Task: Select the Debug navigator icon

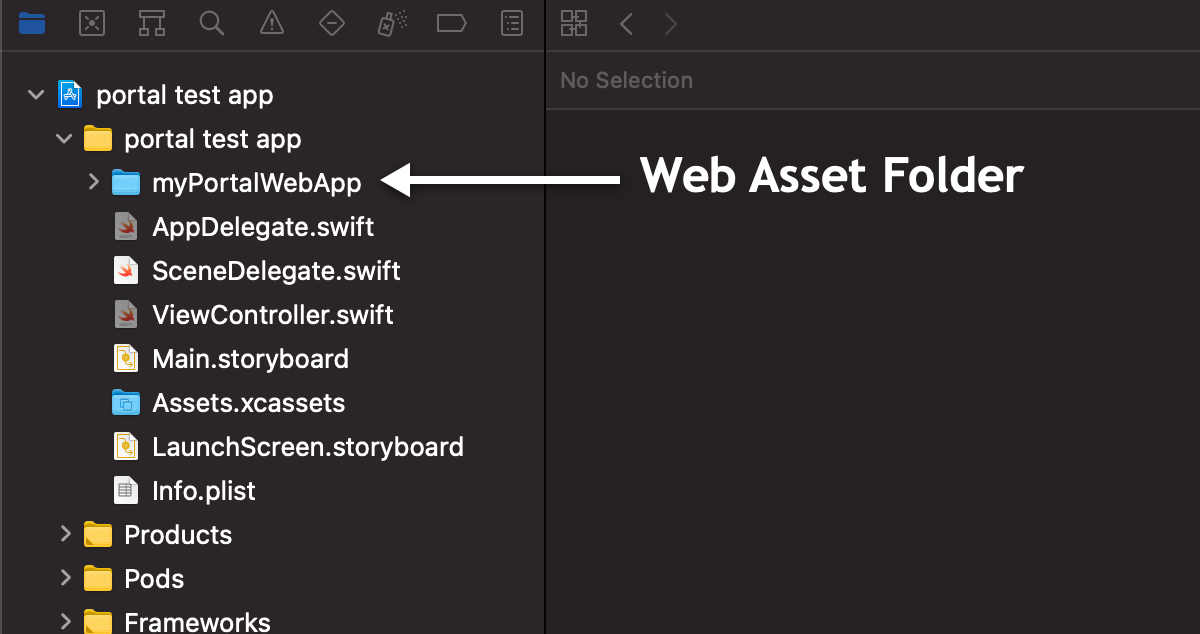Action: coord(391,23)
